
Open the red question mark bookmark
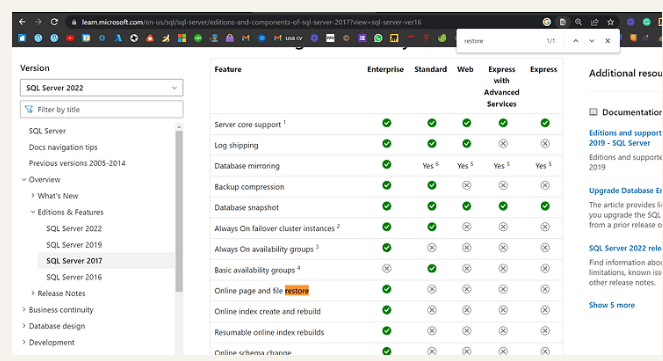(426, 38)
